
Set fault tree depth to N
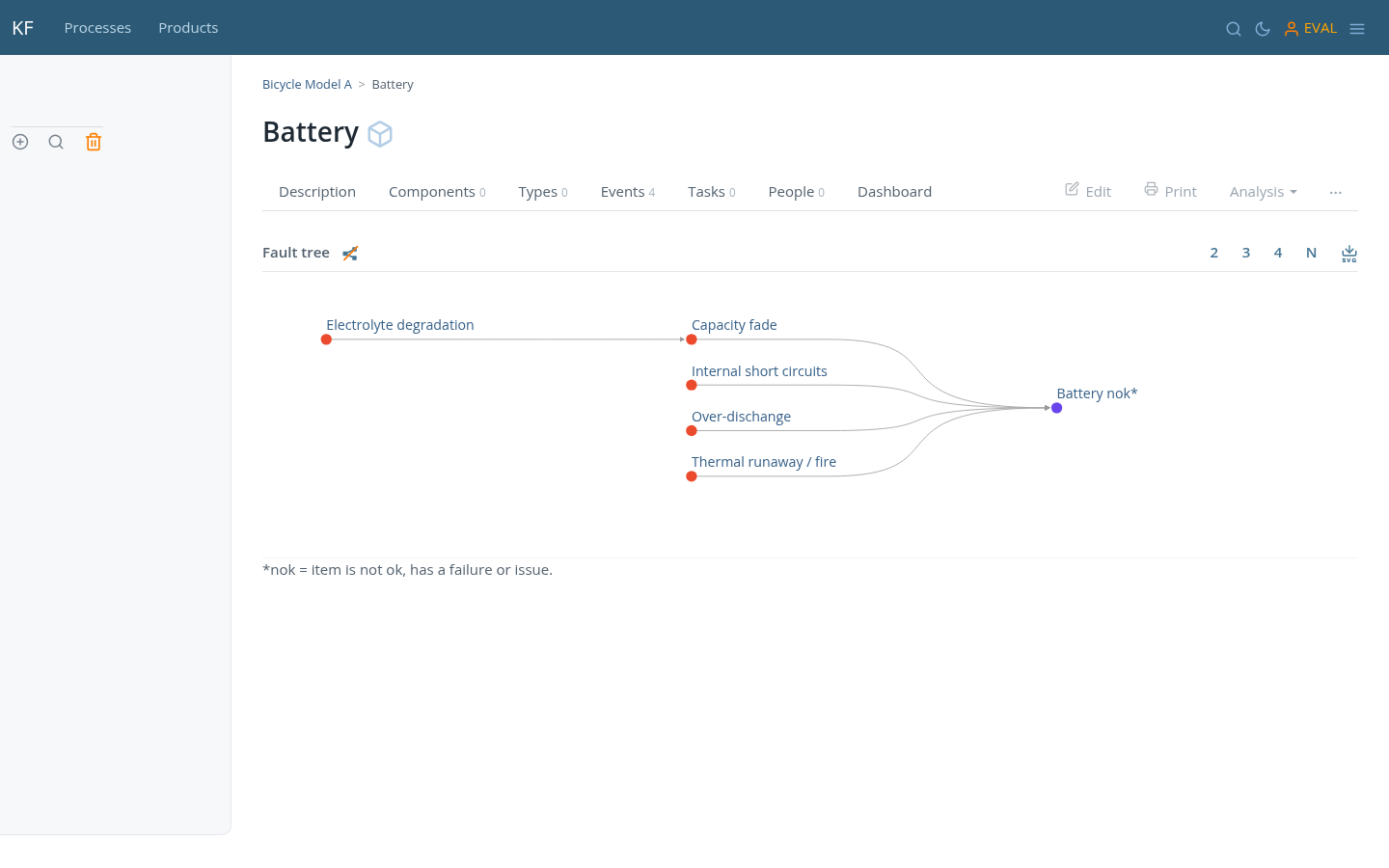pyautogui.click(x=1311, y=253)
